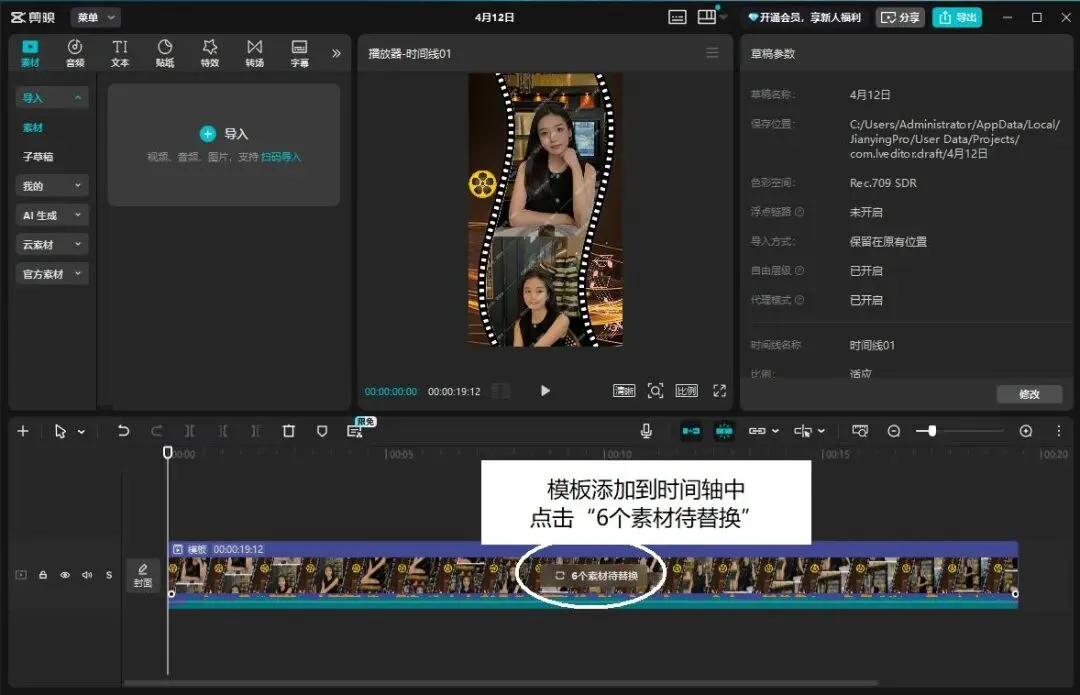Expand the AI 生成 sidebar section

coord(52,216)
